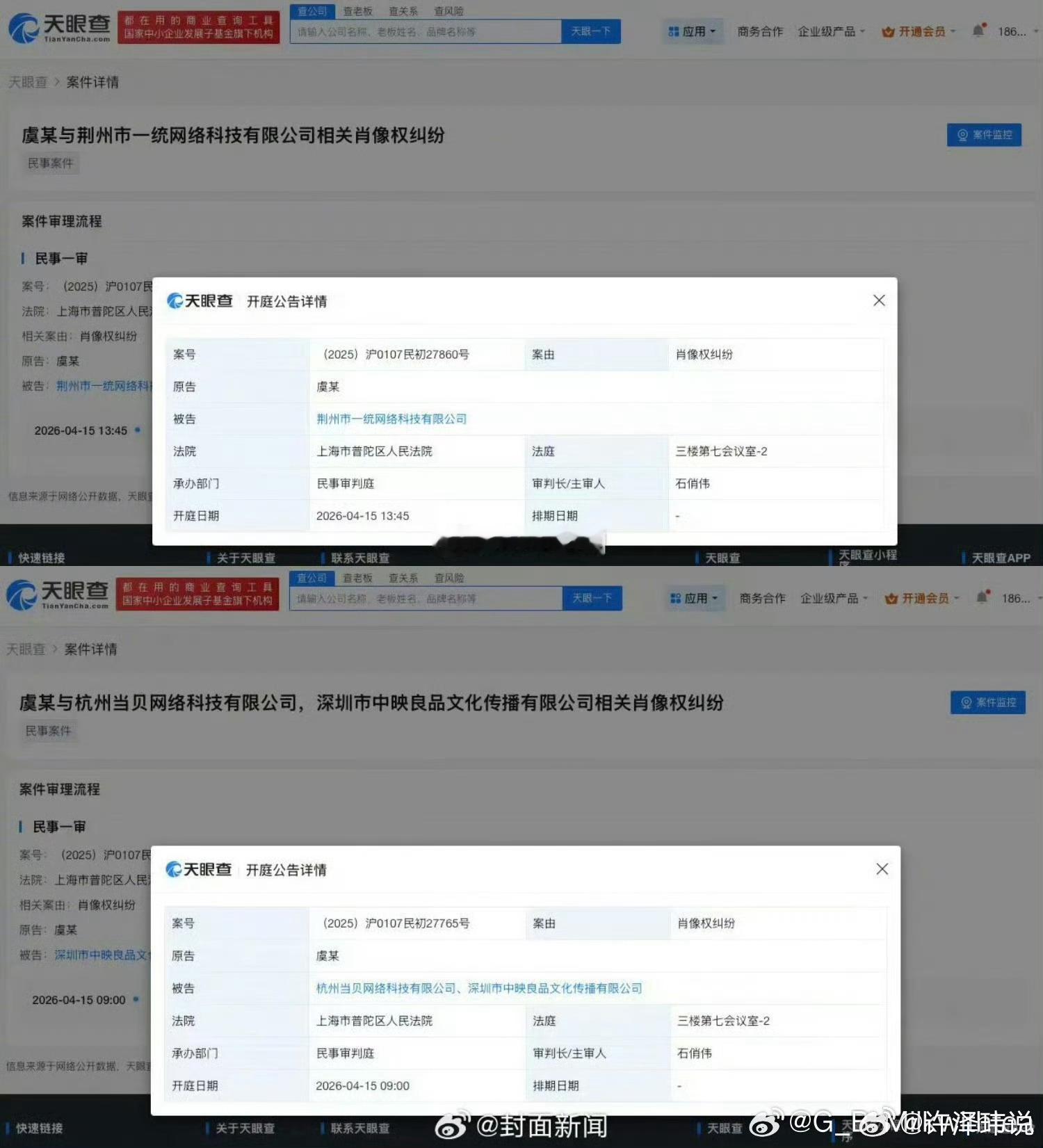
Task: Select 查老板 tab on the 杭州当贝 case page
Action: (x=357, y=578)
